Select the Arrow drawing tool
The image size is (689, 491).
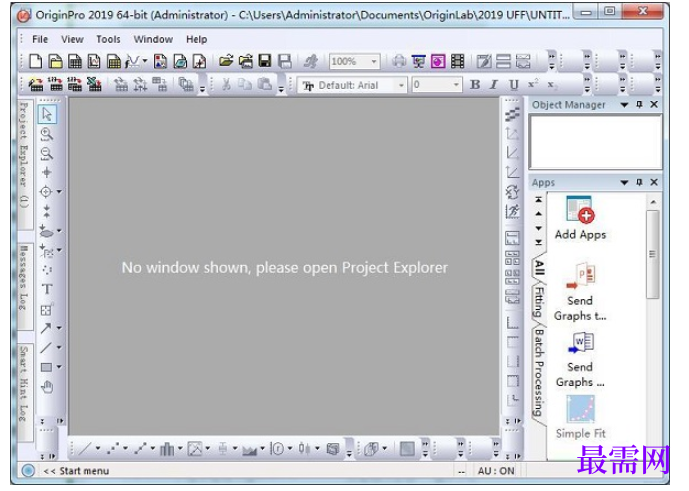pyautogui.click(x=46, y=328)
